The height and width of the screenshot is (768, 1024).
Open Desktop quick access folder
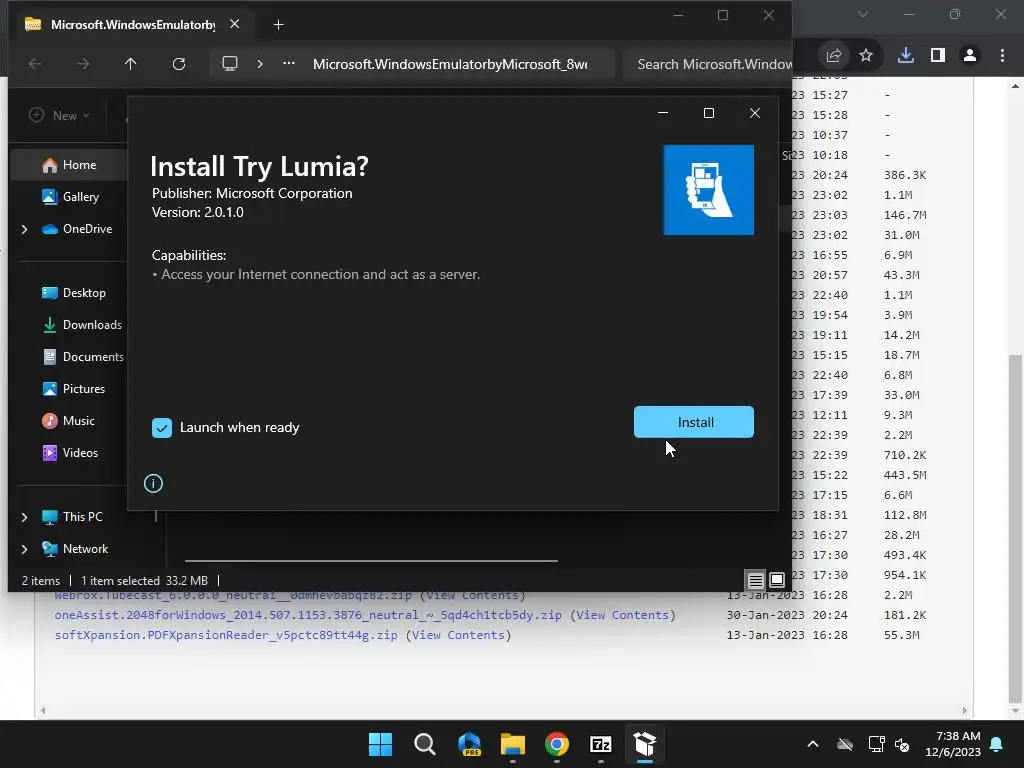(x=74, y=293)
